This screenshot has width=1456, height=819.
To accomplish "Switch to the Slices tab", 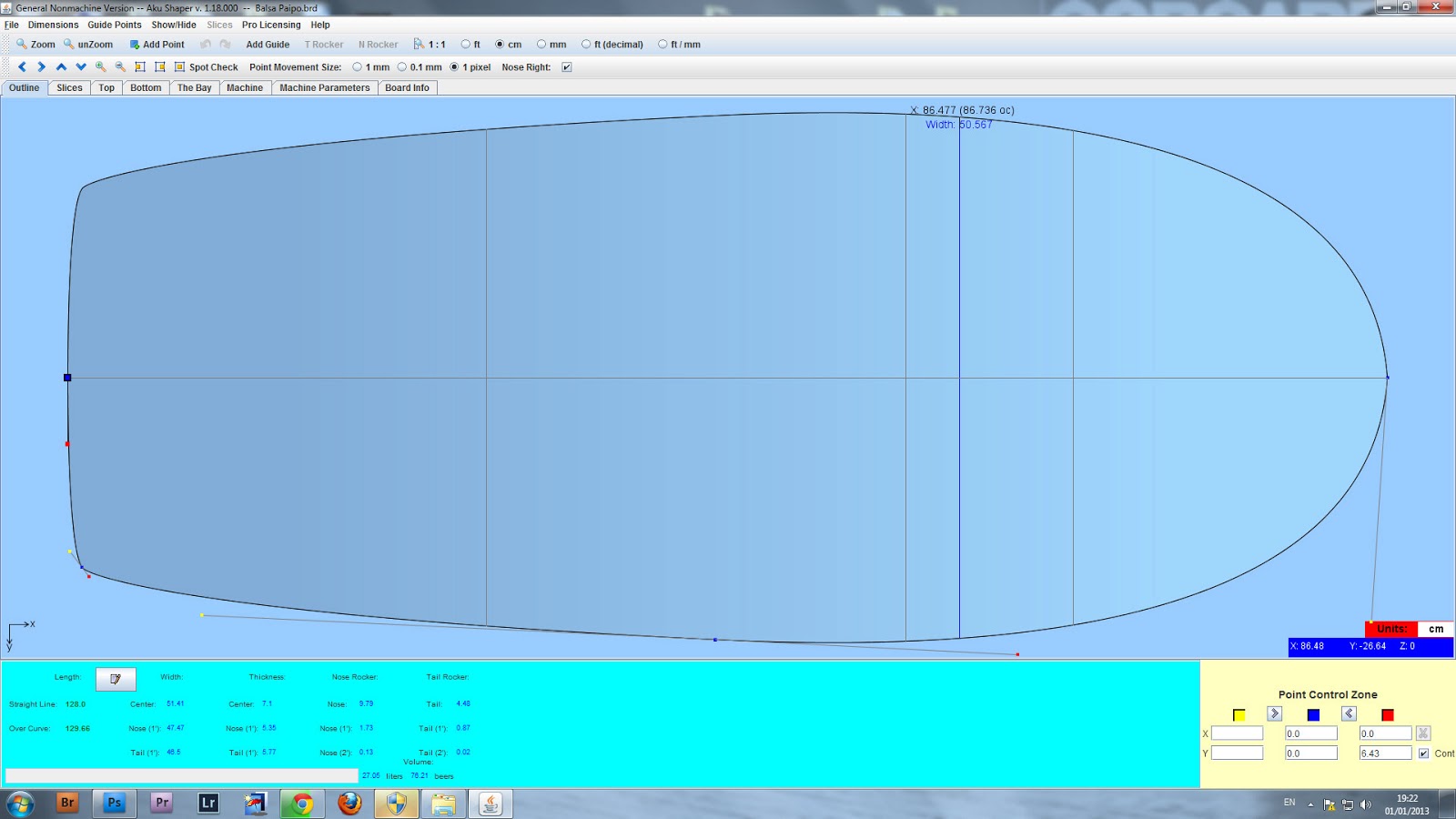I will pyautogui.click(x=69, y=88).
